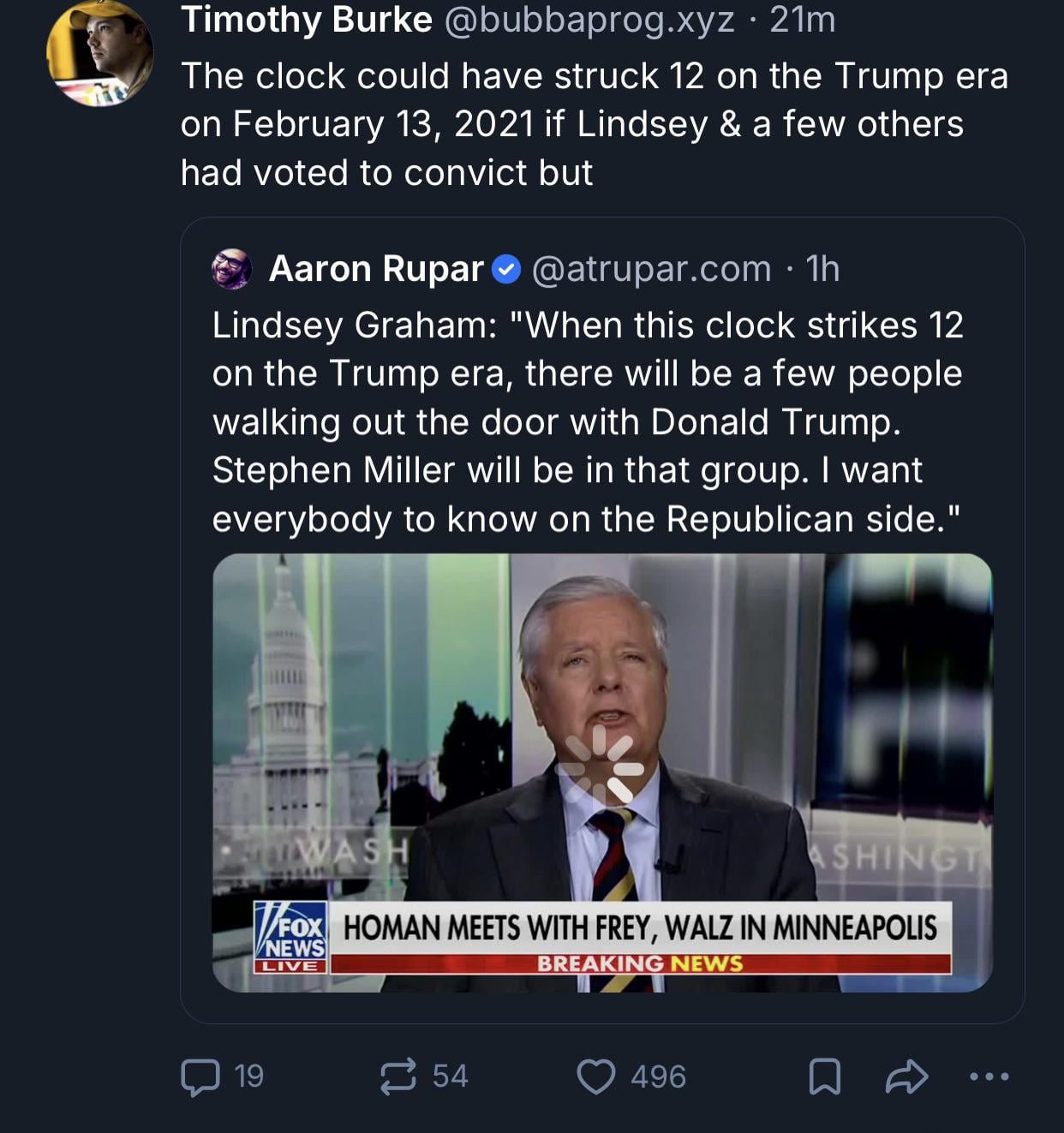Click the 54 reposts count
Image resolution: width=1064 pixels, height=1133 pixels.
click(451, 1076)
